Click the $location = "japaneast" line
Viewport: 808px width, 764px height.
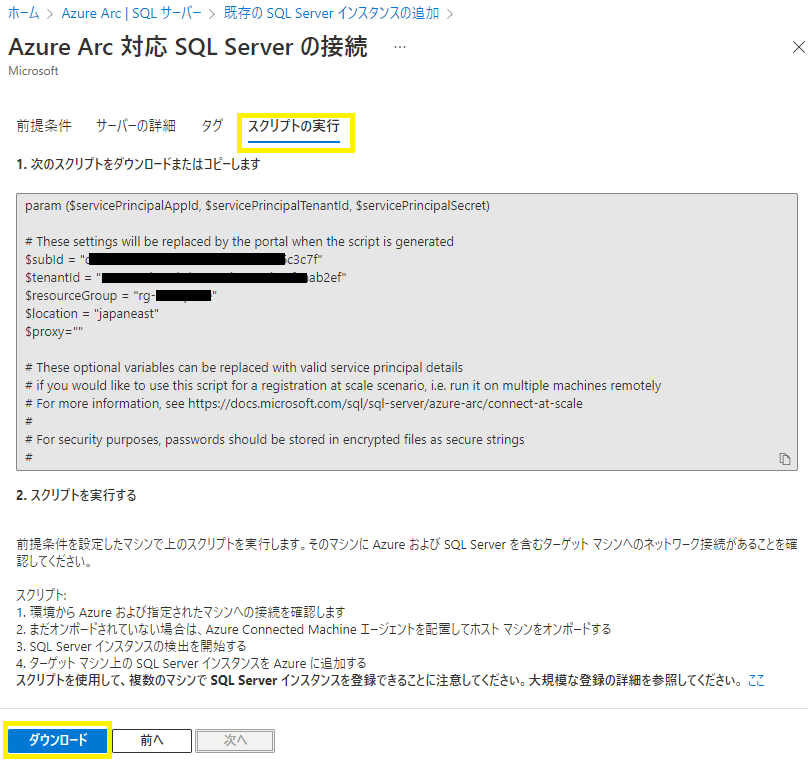[x=92, y=314]
